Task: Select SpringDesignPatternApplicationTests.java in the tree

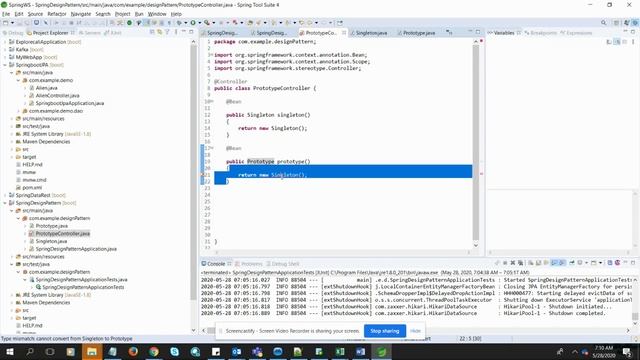Action: (x=81, y=280)
